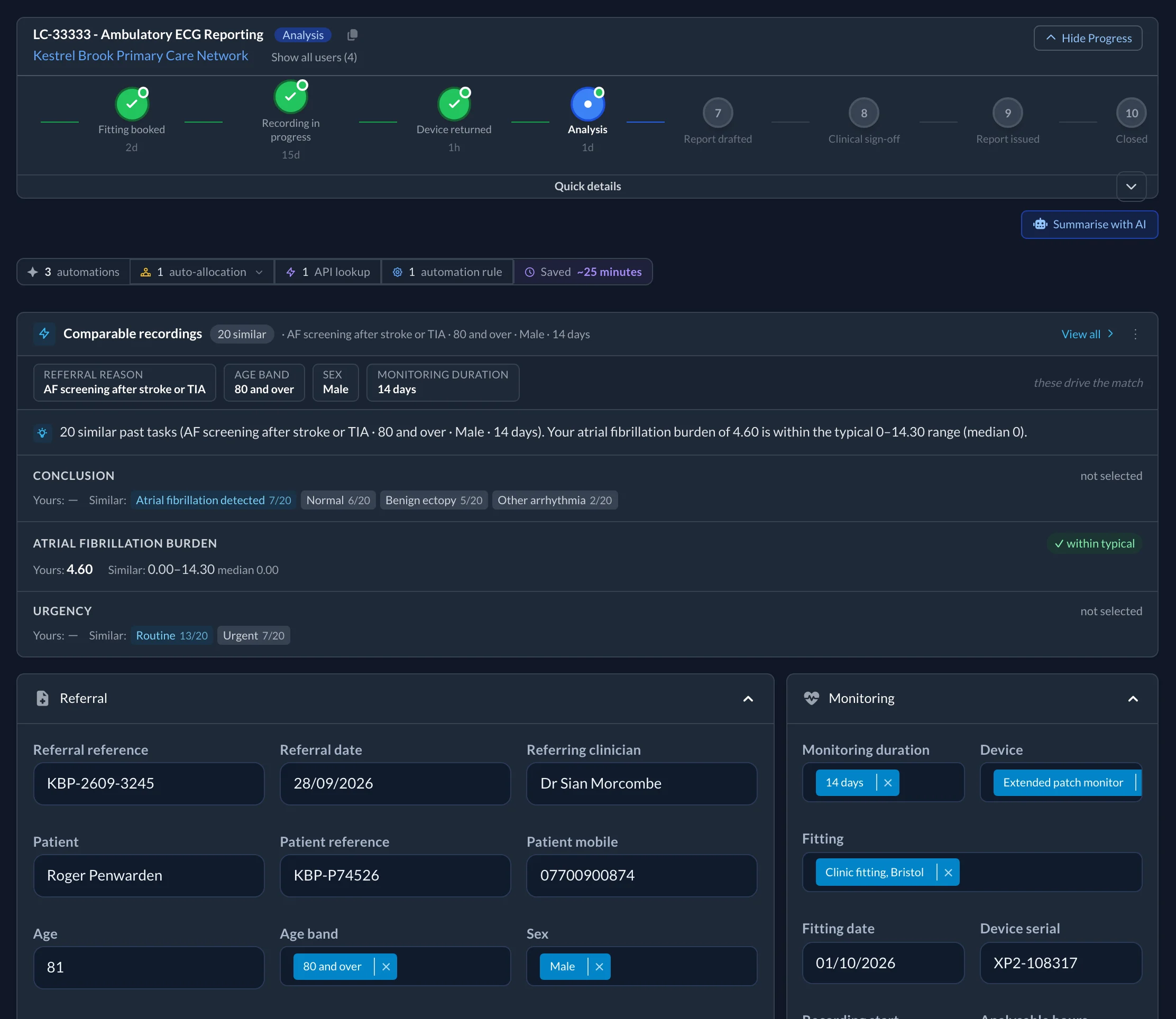Select the Routine 13/20 urgency chip

[172, 636]
